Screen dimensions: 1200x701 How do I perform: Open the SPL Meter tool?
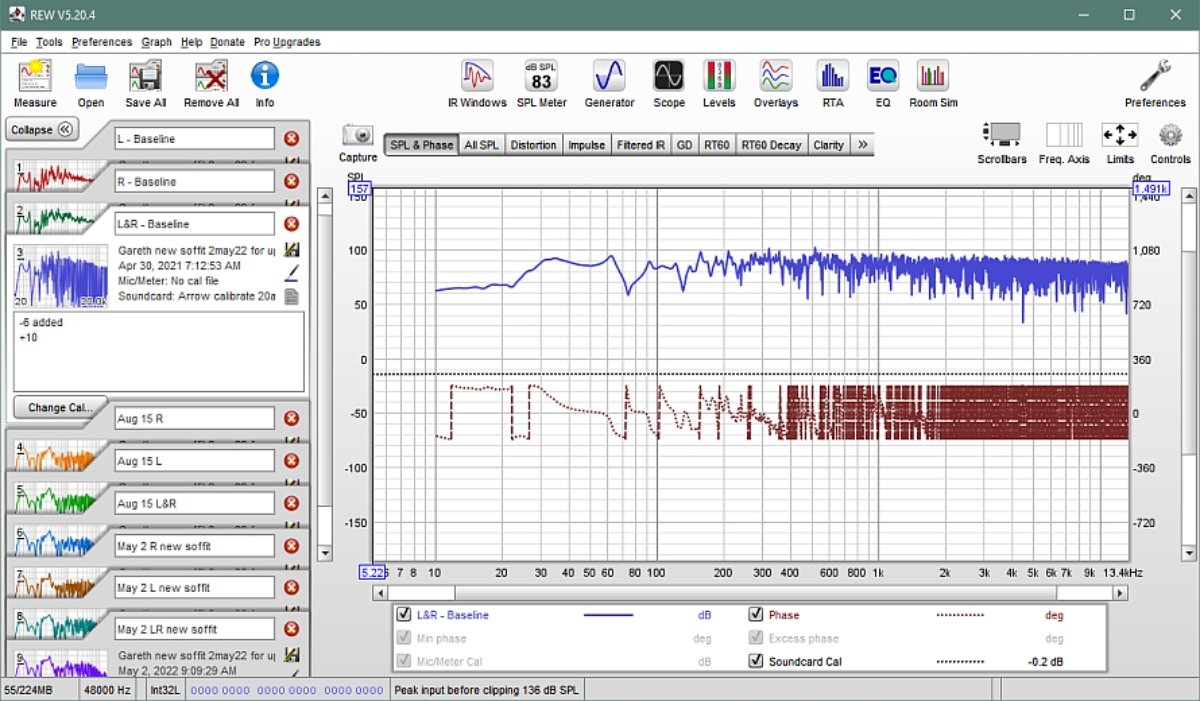tap(541, 77)
